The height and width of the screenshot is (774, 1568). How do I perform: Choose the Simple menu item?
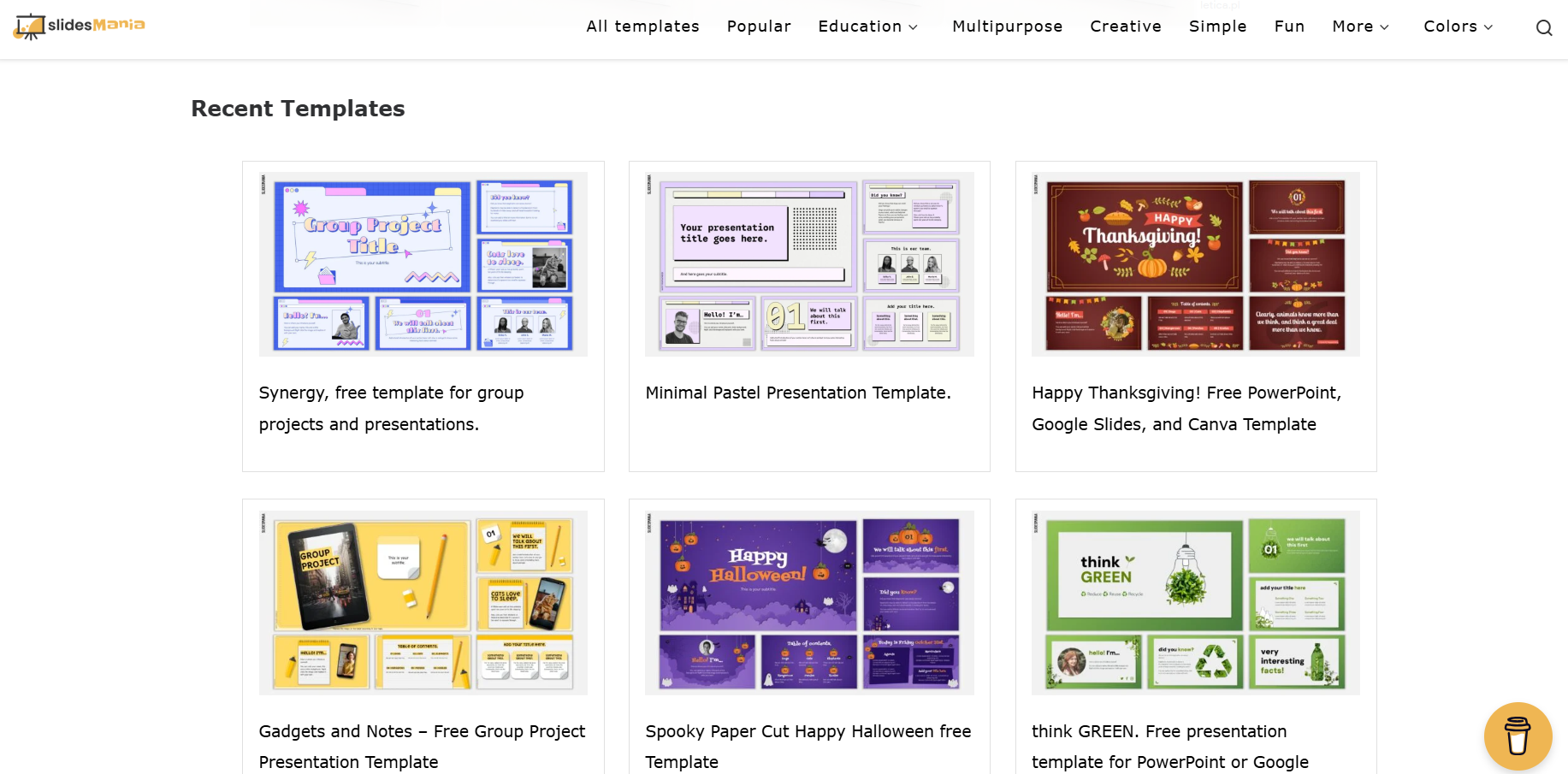(1217, 27)
